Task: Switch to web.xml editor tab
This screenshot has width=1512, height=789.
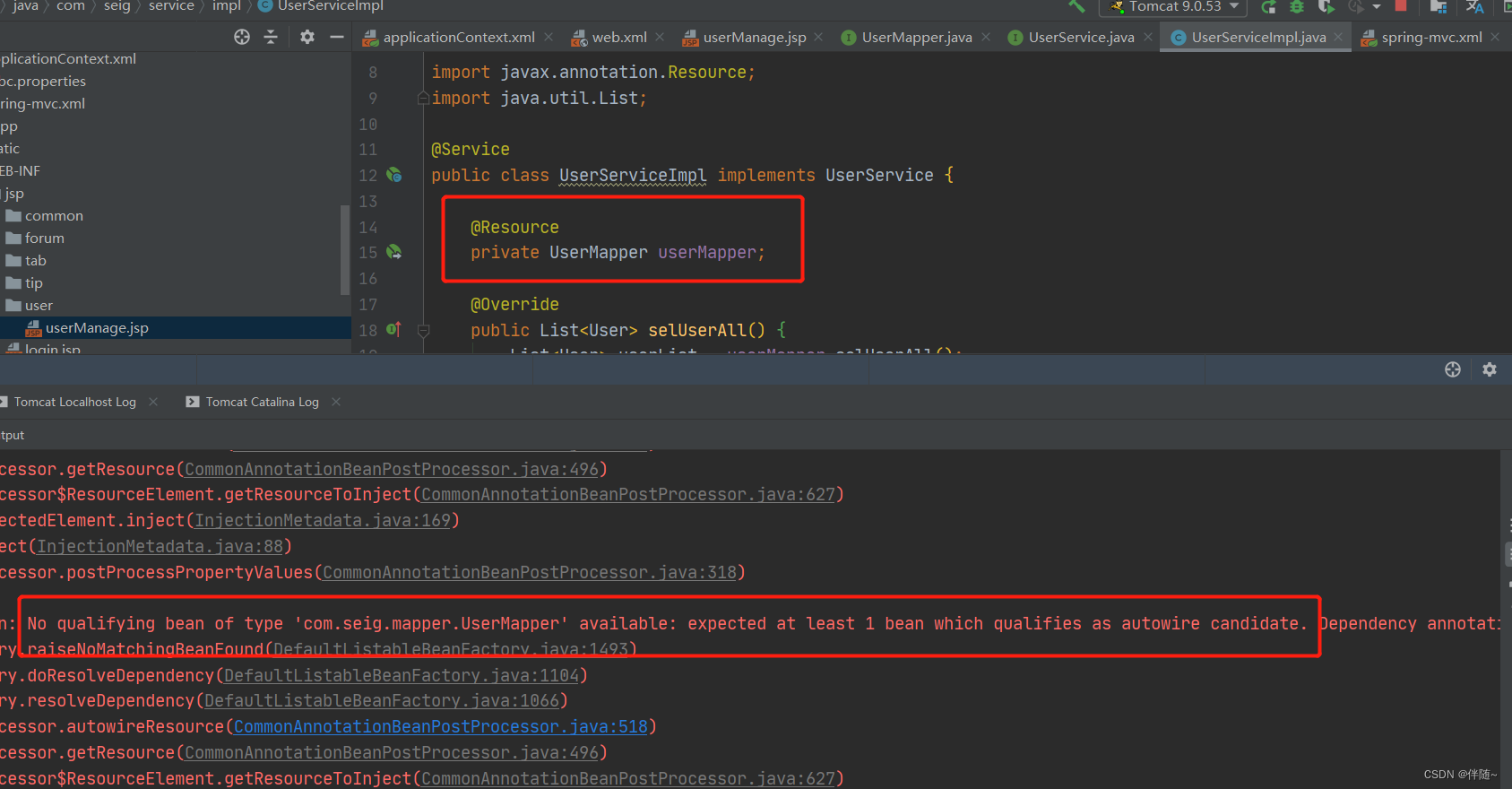Action: (x=618, y=37)
